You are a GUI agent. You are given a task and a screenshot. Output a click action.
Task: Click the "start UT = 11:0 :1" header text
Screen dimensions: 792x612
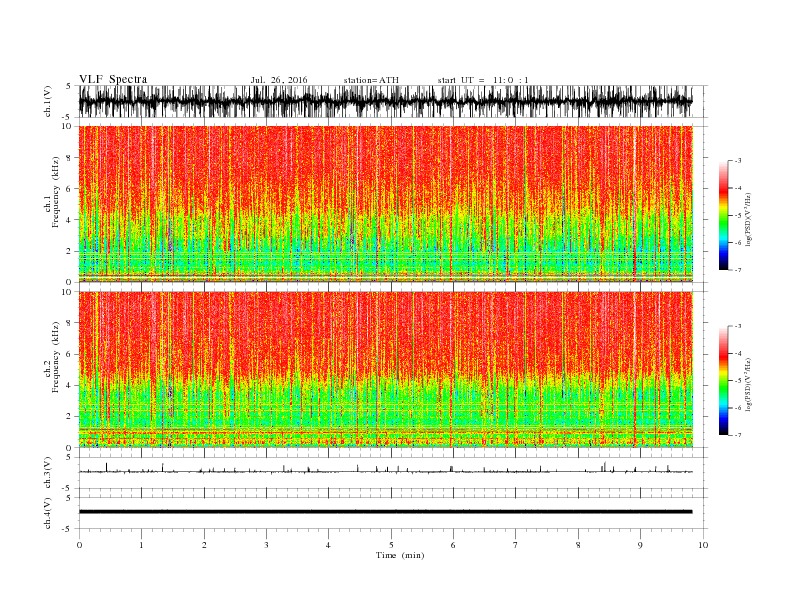point(483,80)
